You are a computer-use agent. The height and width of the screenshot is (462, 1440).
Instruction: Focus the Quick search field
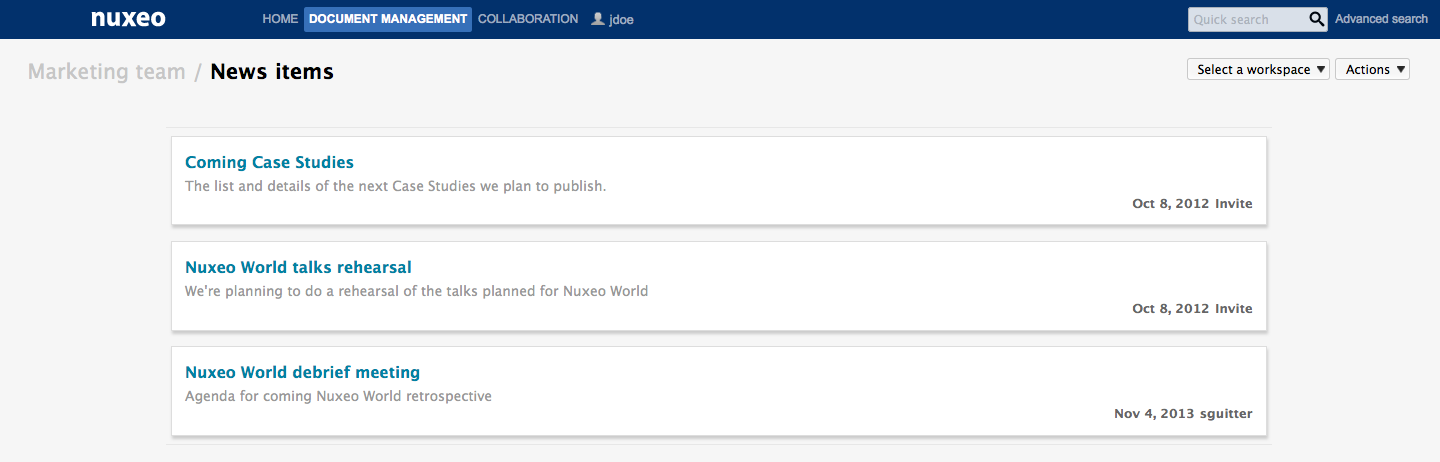1248,19
